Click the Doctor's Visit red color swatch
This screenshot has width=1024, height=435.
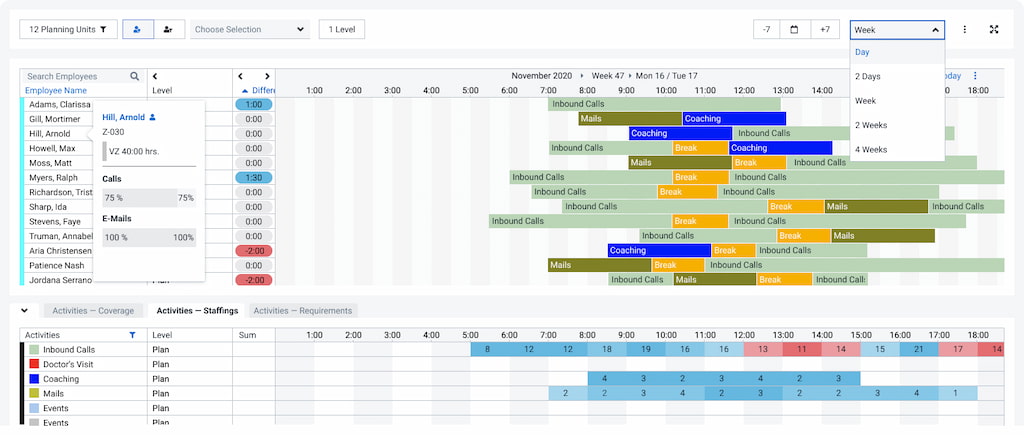[34, 364]
